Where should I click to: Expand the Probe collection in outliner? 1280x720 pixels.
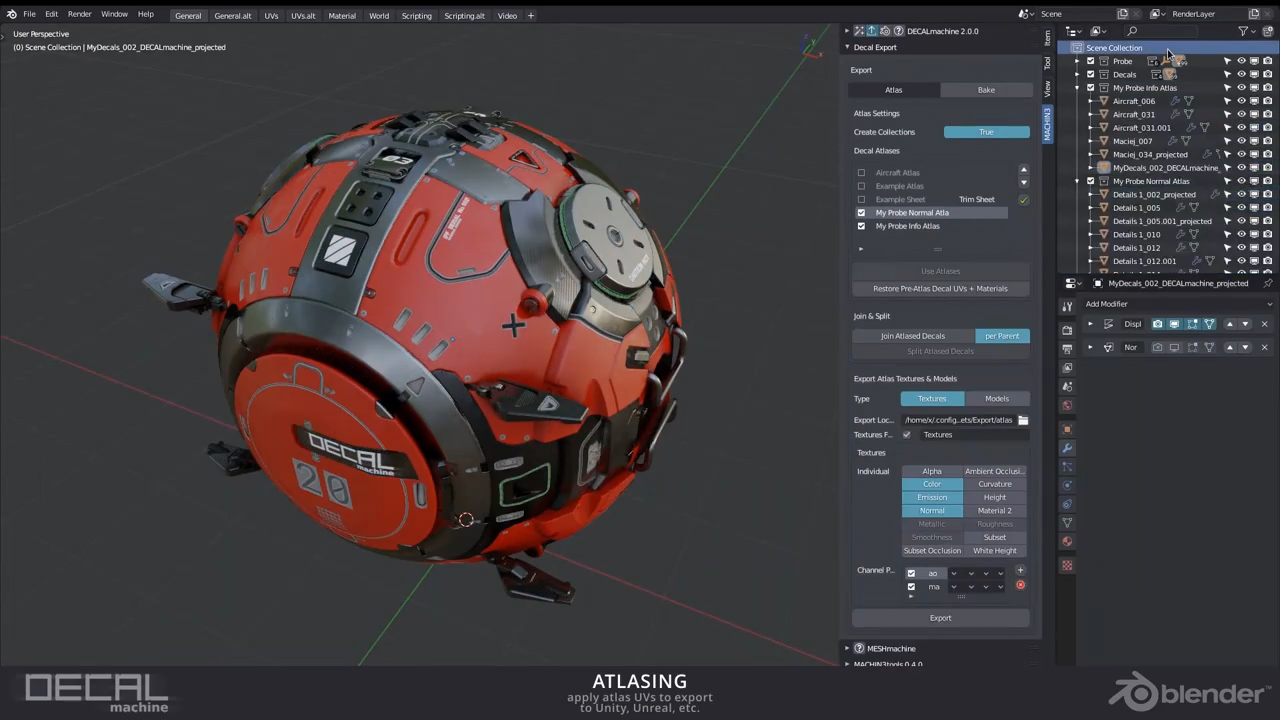[x=1078, y=61]
